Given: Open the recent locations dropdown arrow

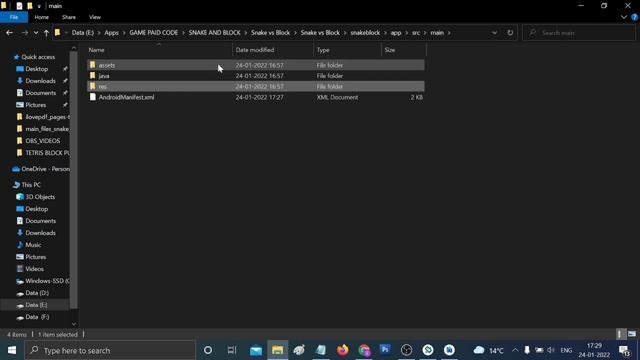Looking at the screenshot, I should 36,33.
